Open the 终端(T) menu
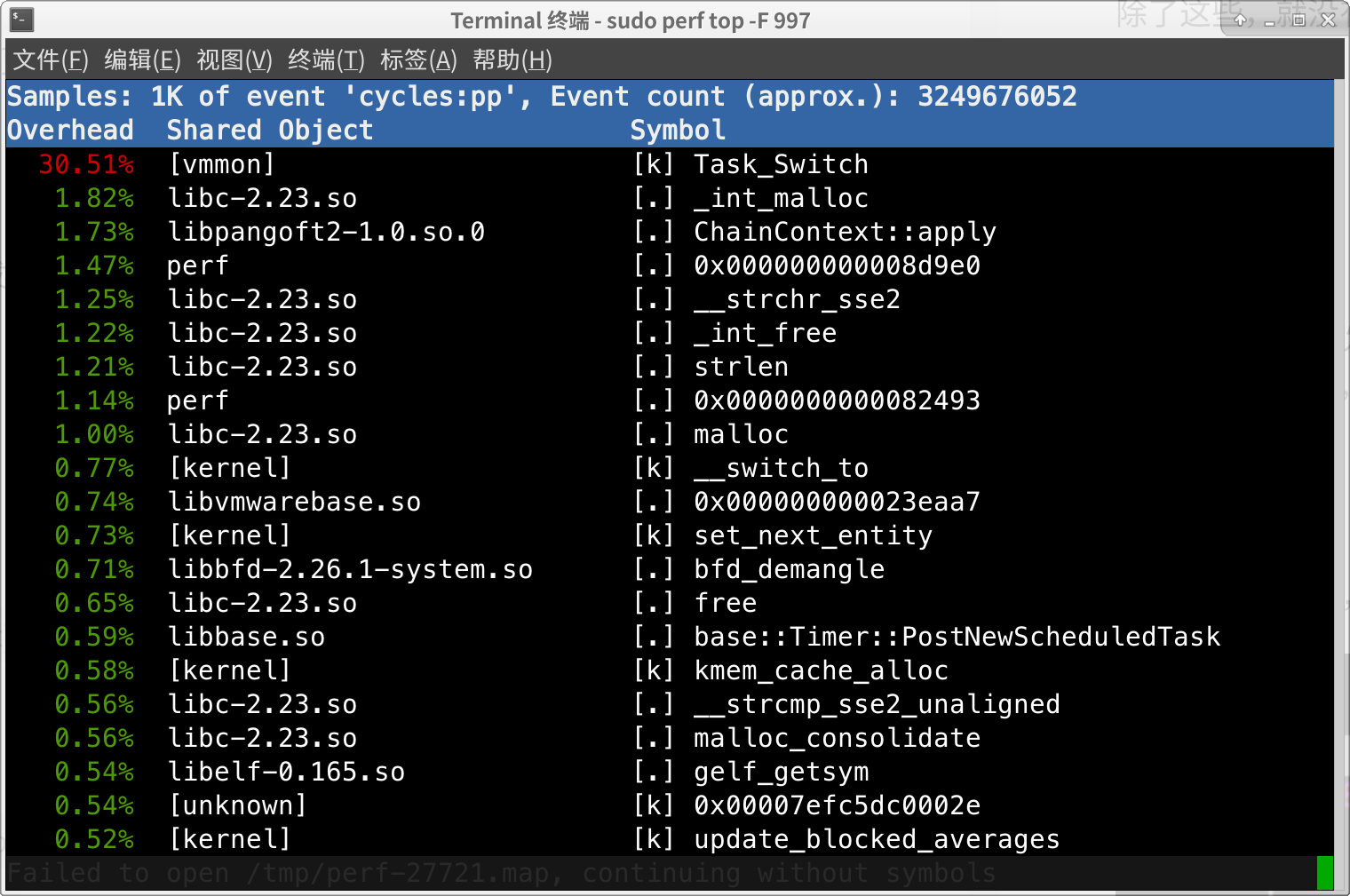Screen dimensions: 1350x896 point(325,60)
